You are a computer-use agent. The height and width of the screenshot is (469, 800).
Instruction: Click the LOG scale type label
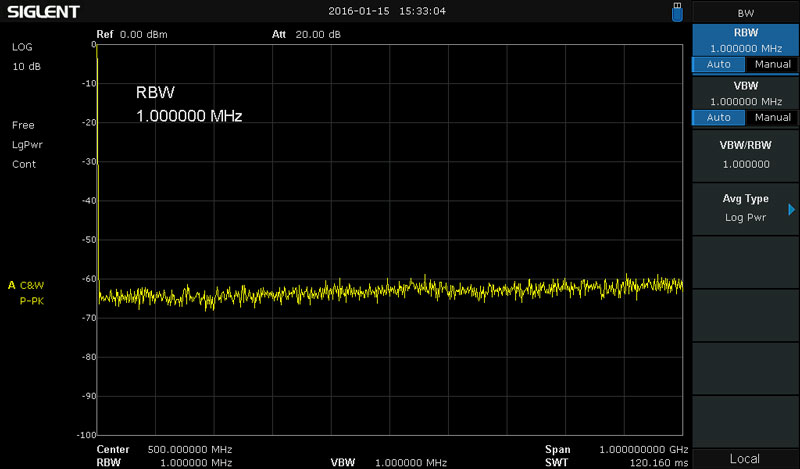point(22,48)
